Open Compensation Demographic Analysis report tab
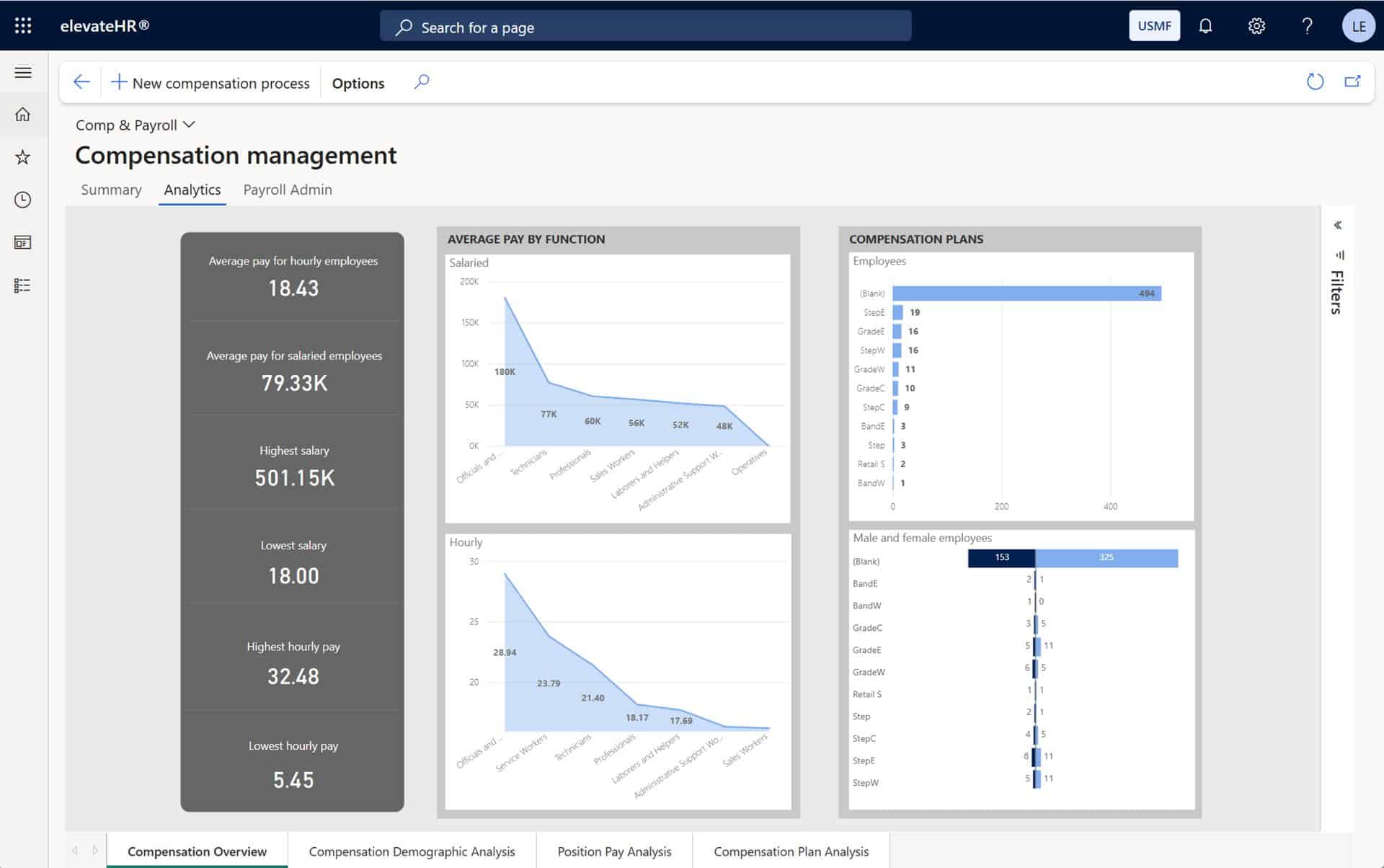Image resolution: width=1384 pixels, height=868 pixels. (412, 851)
